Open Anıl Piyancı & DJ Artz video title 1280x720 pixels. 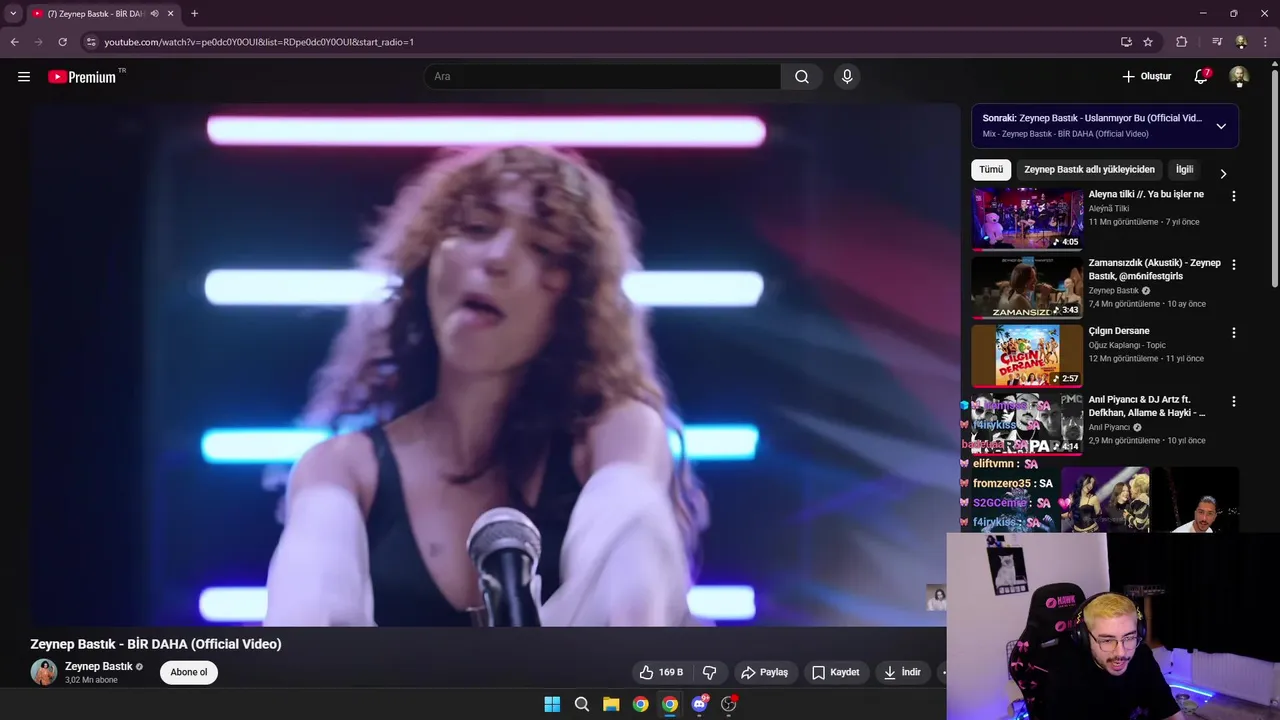1147,406
